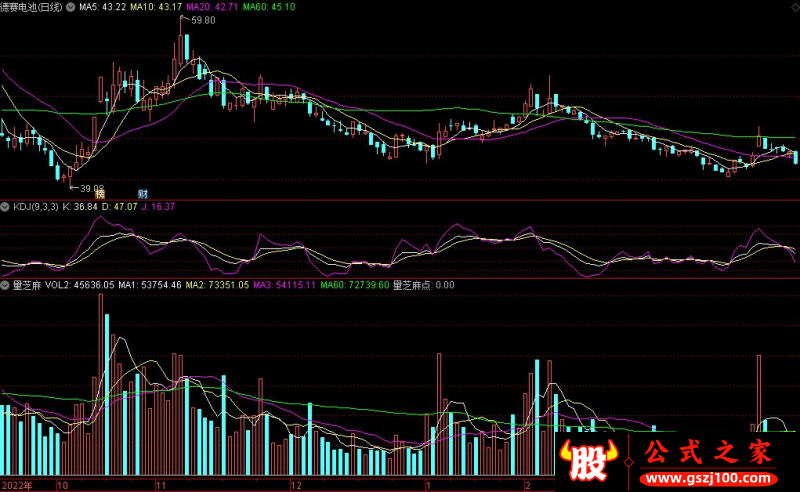Image resolution: width=800 pixels, height=492 pixels.
Task: Select the 德赛电池(日线) chart title
Action: (31, 7)
